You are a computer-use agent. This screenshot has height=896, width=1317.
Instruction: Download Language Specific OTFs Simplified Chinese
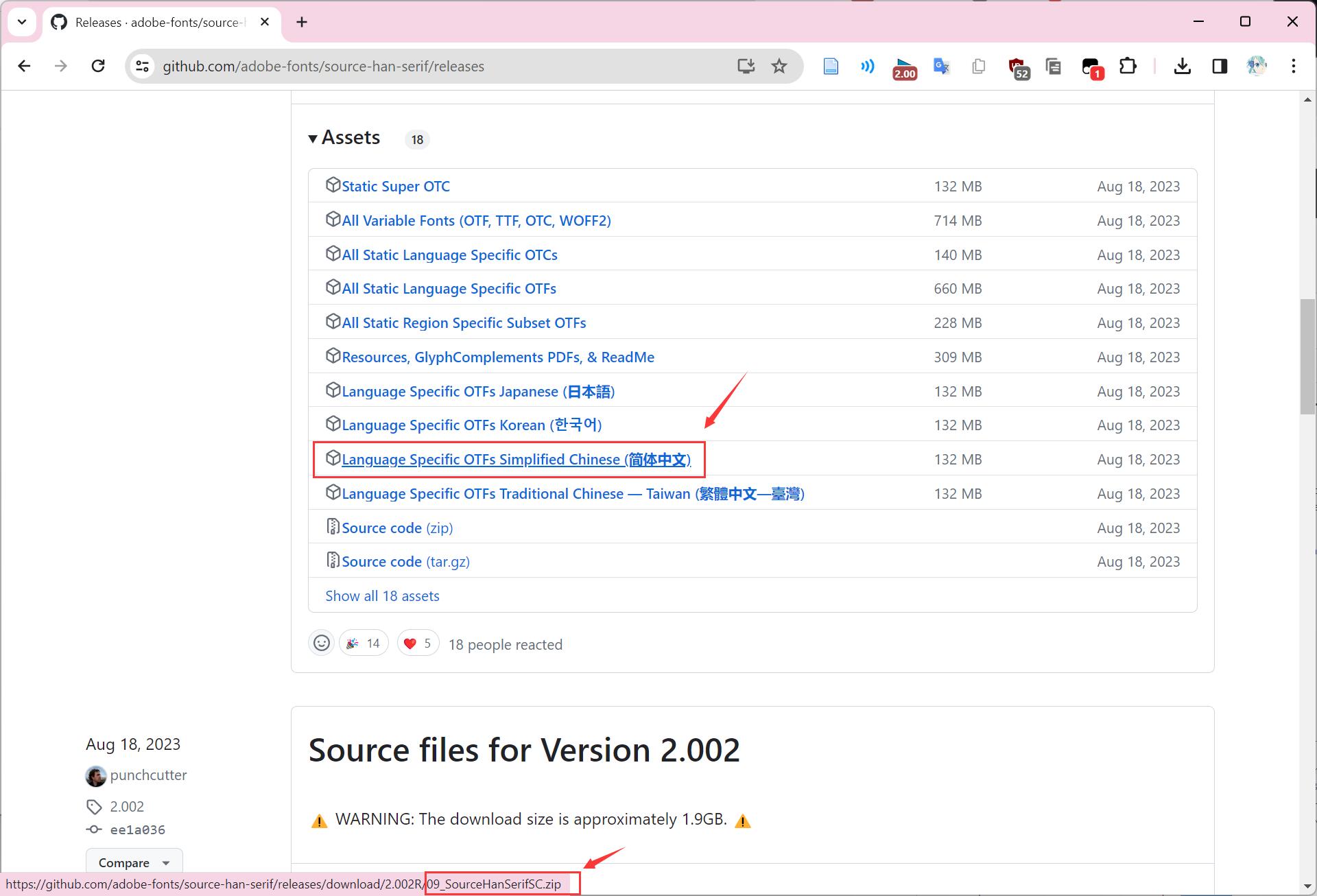point(516,460)
